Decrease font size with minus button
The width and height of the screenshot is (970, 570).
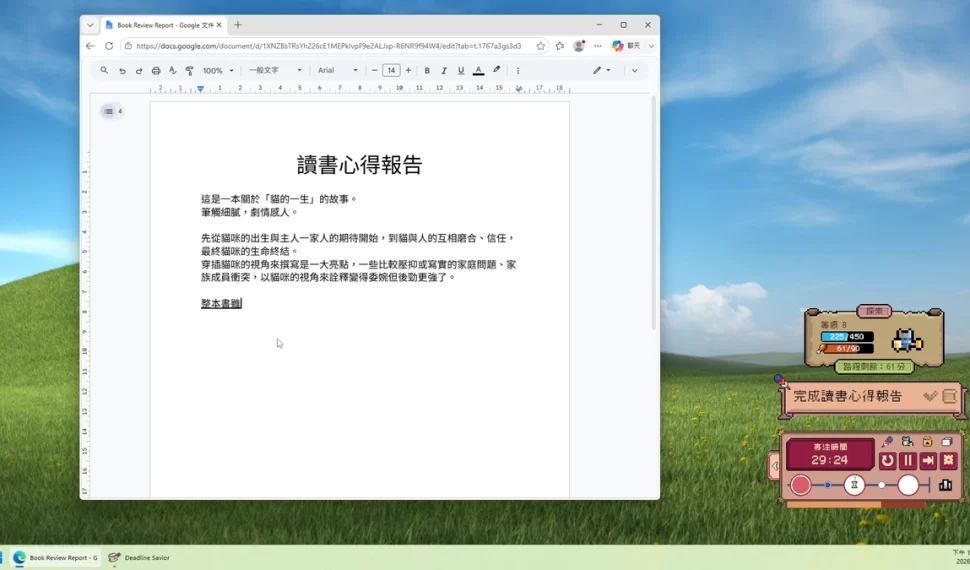click(x=374, y=71)
